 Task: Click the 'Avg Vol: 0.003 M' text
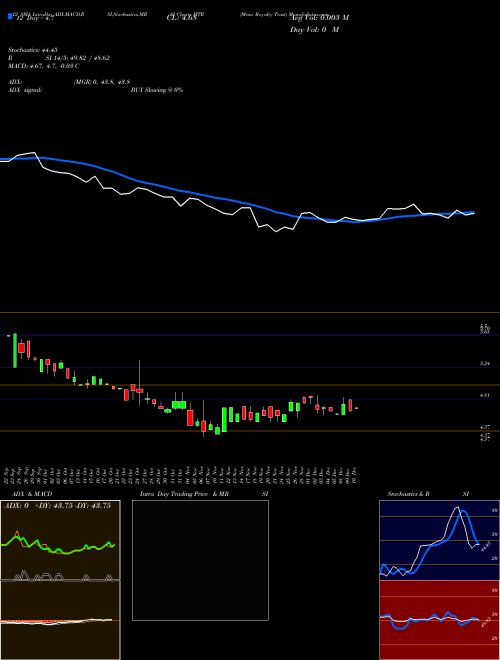pos(319,18)
